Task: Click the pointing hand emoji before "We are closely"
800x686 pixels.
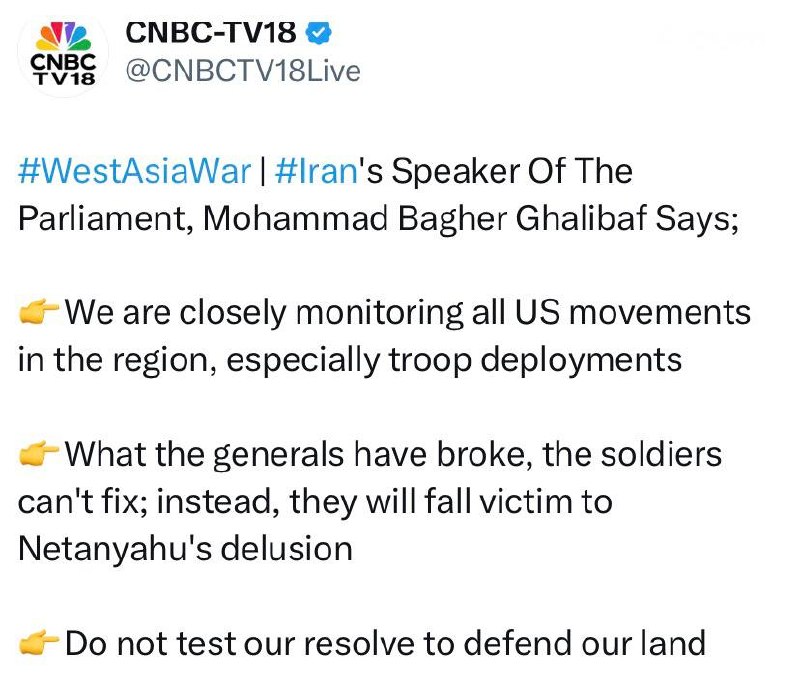Action: click(38, 313)
